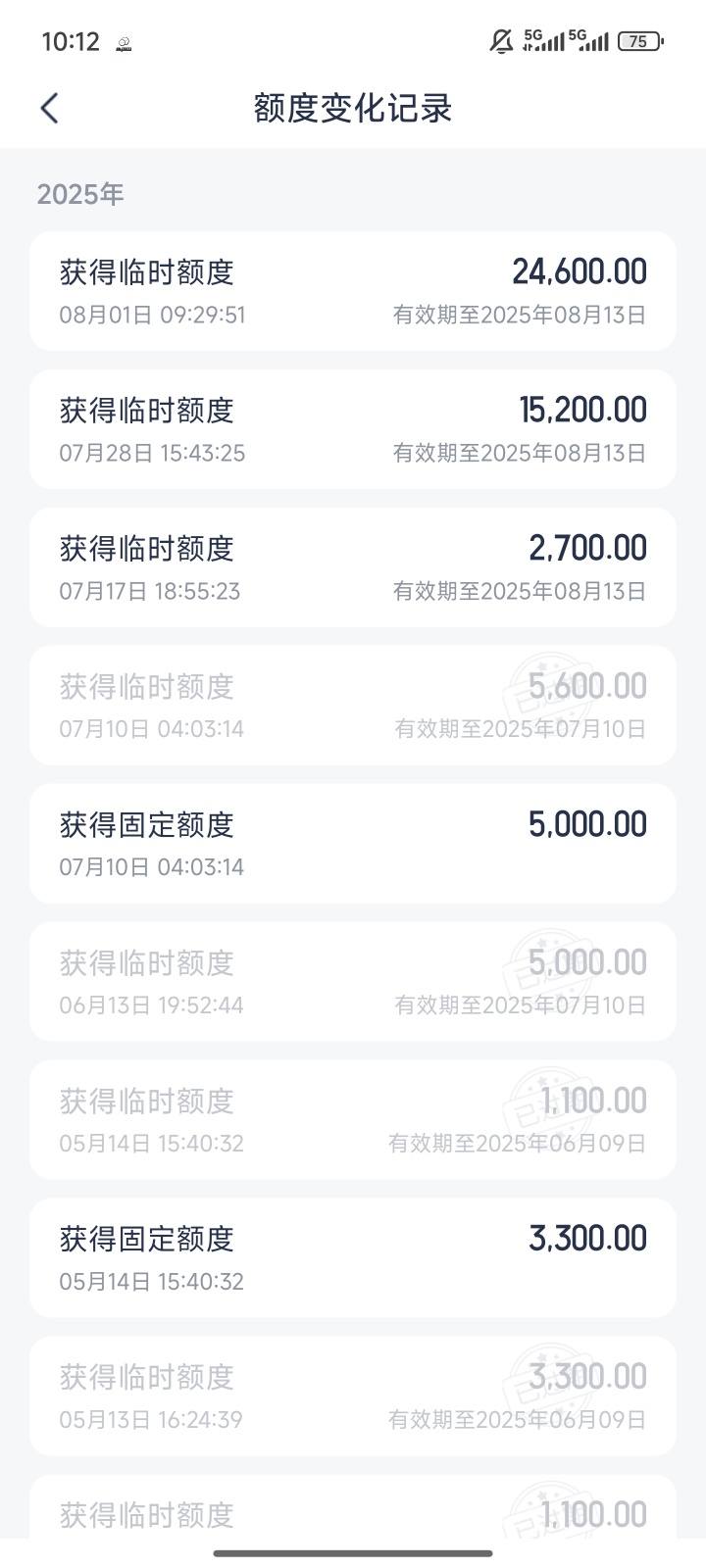Tap the 2025年 year section header

point(80,194)
